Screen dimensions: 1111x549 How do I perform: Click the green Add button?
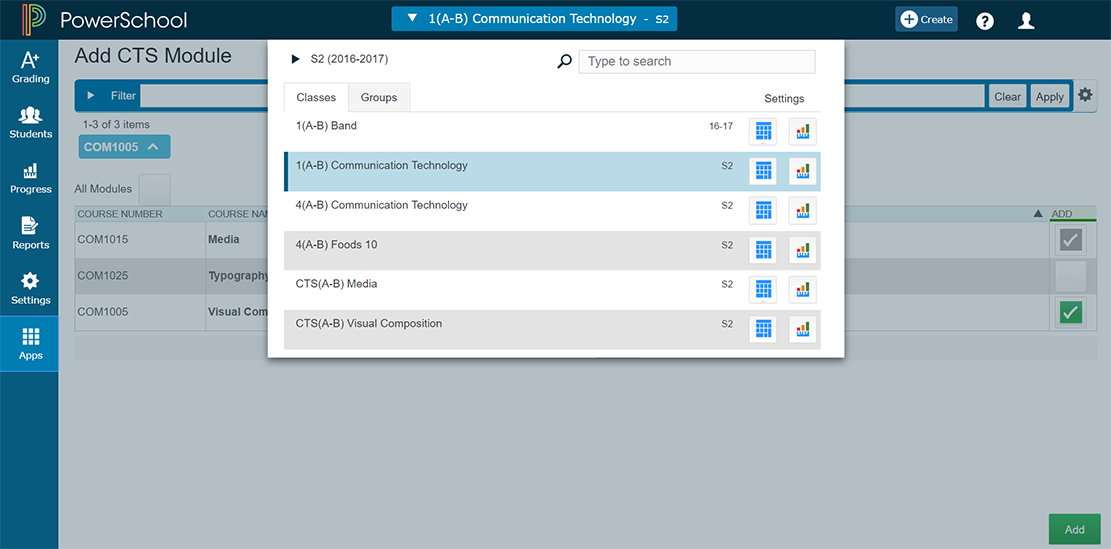coord(1074,529)
